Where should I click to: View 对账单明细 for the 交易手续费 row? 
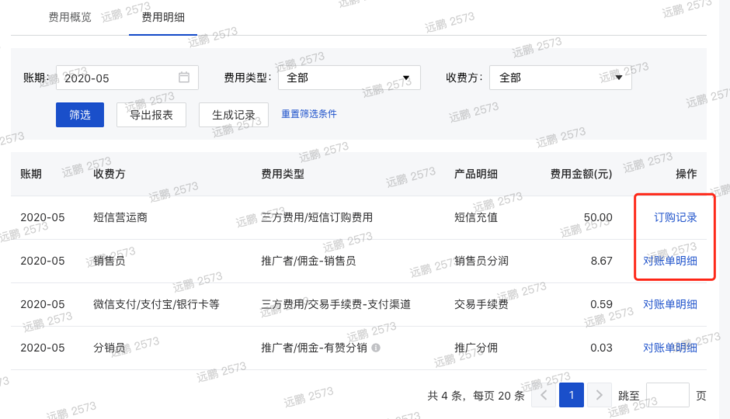tap(669, 304)
